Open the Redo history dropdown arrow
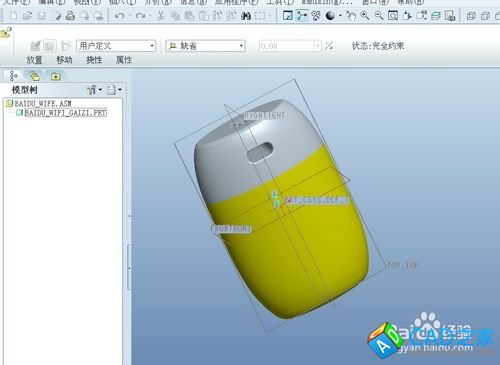 (x=150, y=16)
